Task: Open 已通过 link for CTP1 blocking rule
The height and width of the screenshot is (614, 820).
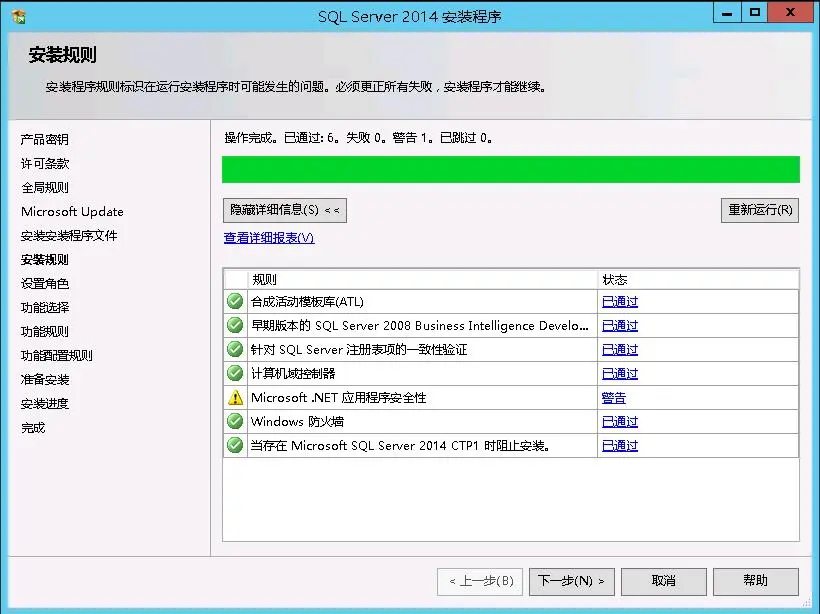Action: pos(620,446)
